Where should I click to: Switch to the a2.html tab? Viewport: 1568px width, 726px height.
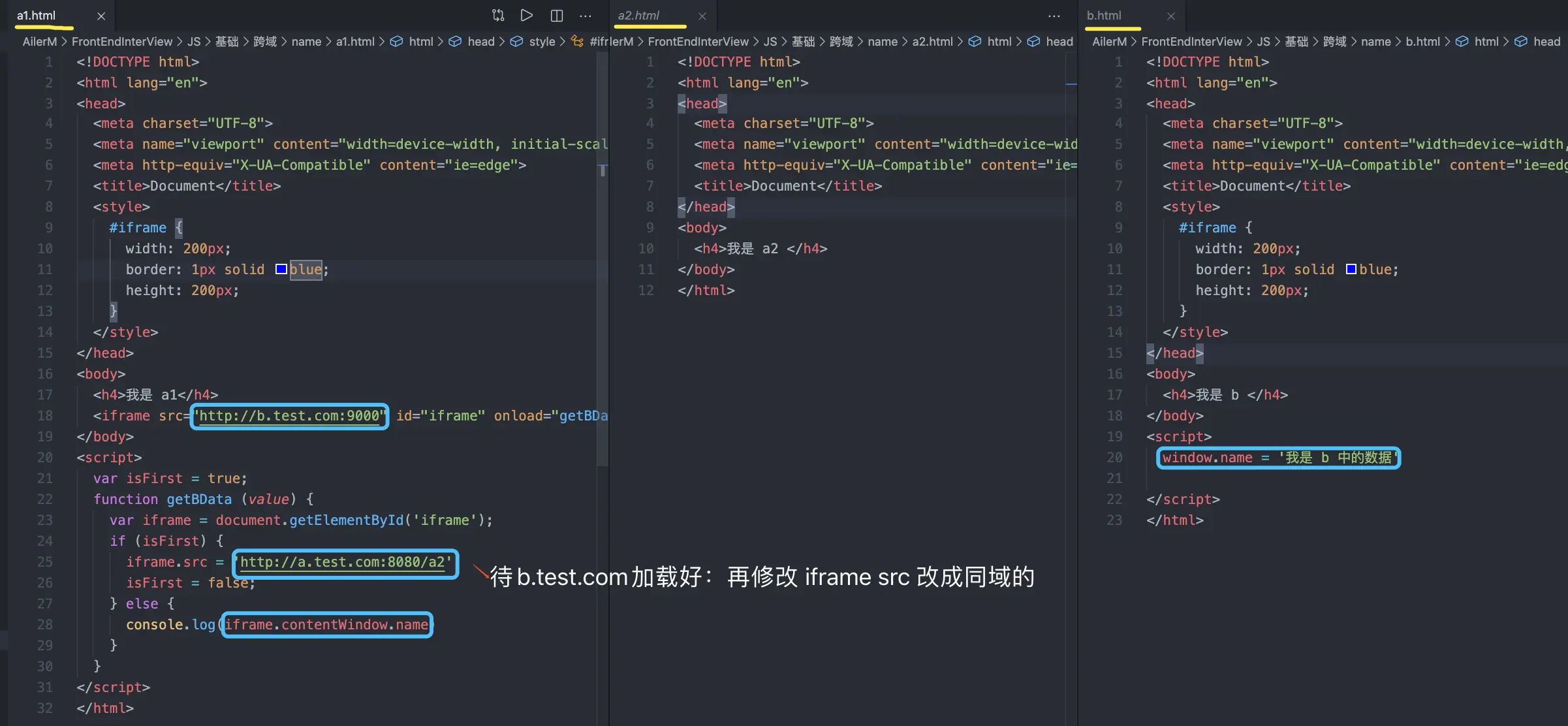(638, 16)
